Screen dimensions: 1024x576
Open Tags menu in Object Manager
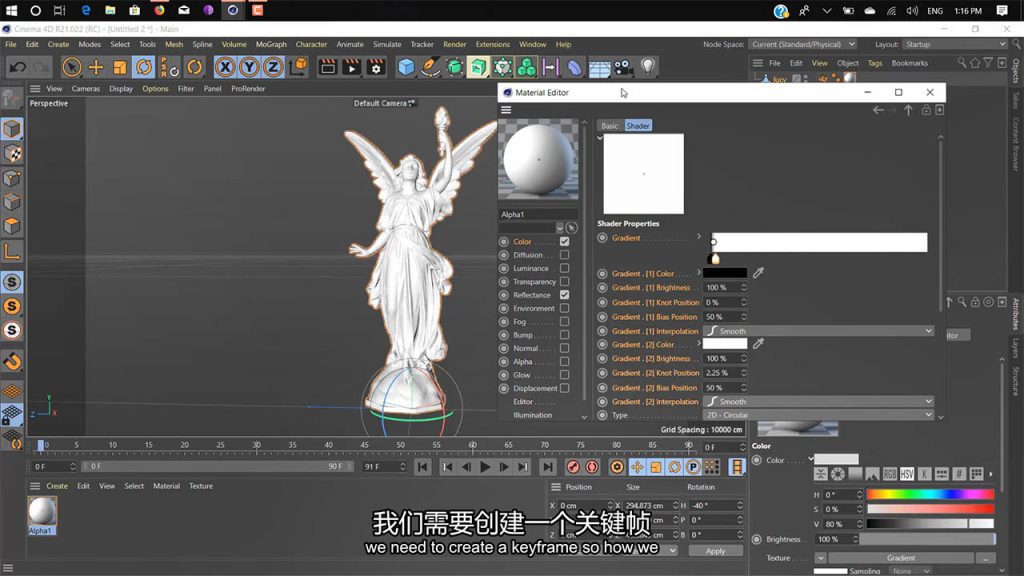(874, 63)
